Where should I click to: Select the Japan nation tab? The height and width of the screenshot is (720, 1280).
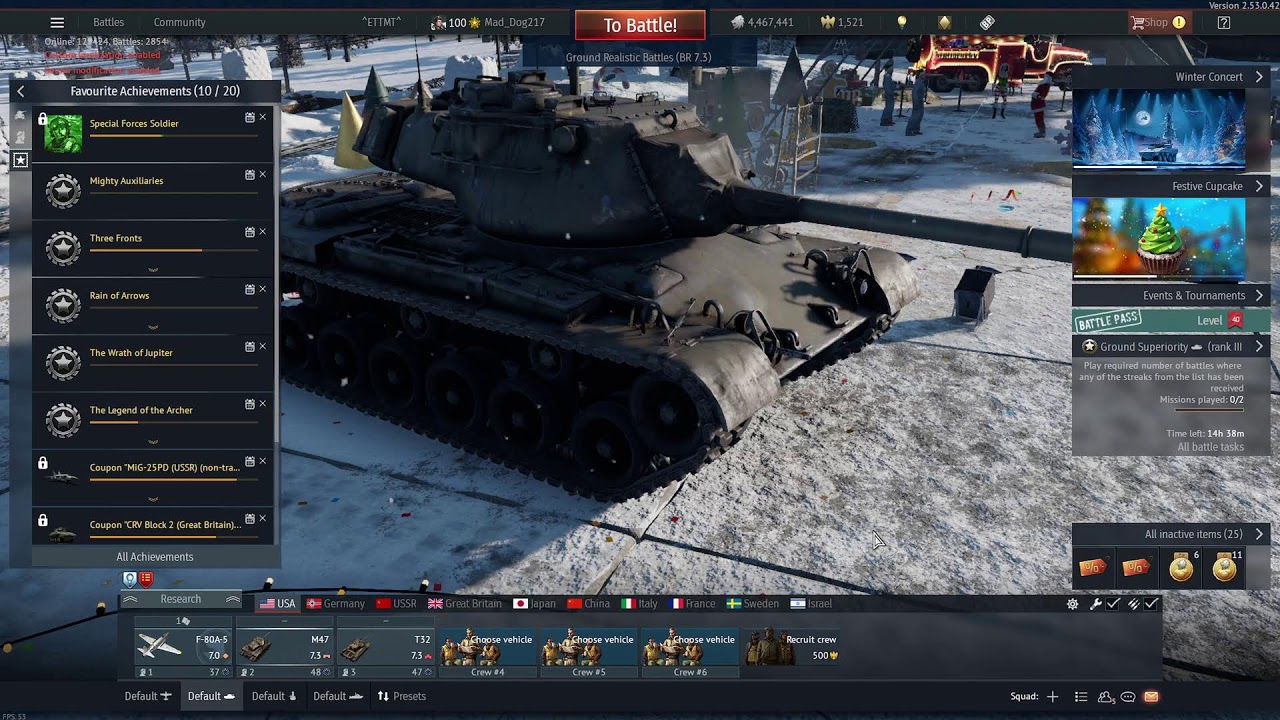pyautogui.click(x=535, y=604)
